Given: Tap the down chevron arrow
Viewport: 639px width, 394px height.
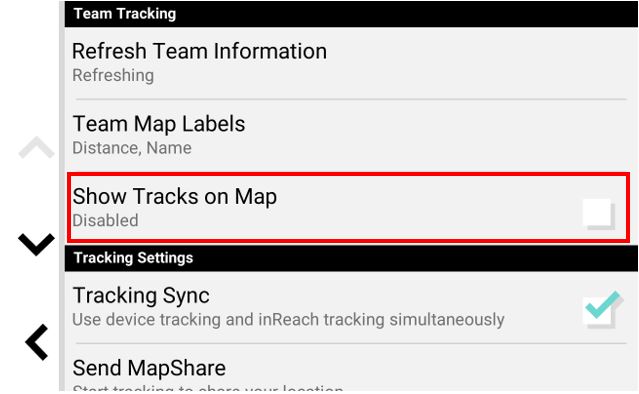Looking at the screenshot, I should (36, 244).
